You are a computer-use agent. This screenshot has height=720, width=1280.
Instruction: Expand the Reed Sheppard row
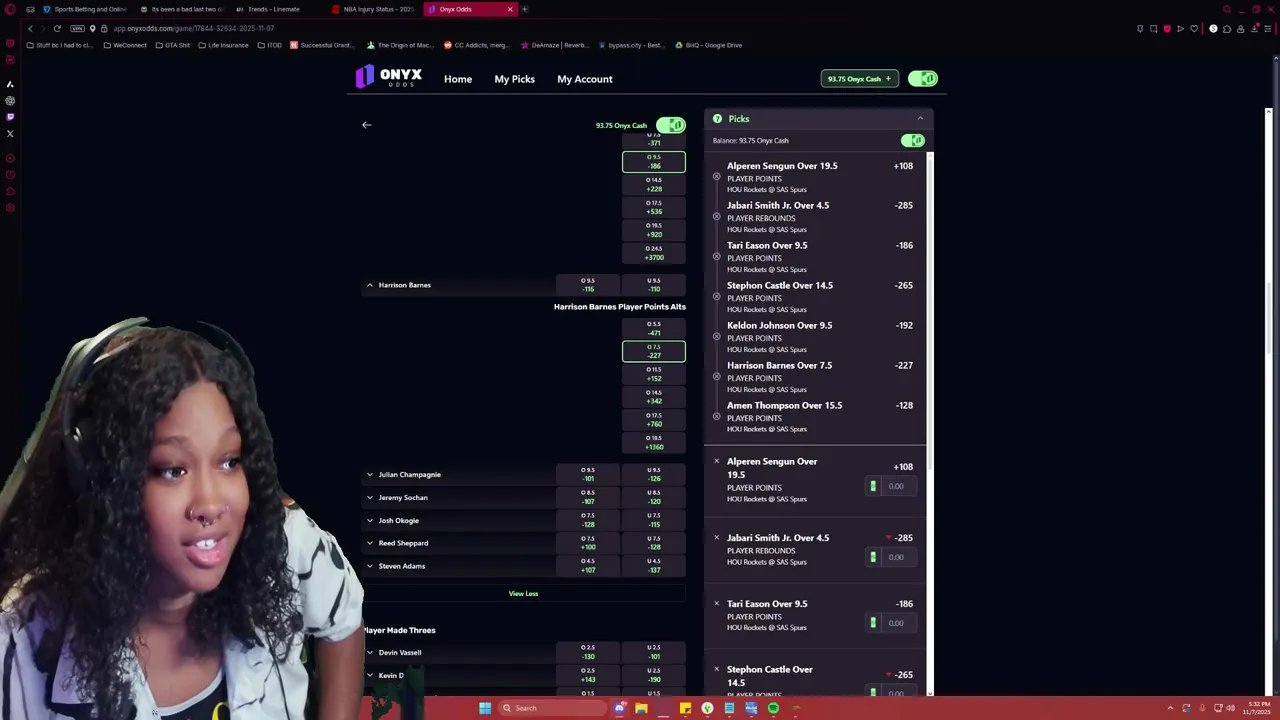(x=369, y=543)
